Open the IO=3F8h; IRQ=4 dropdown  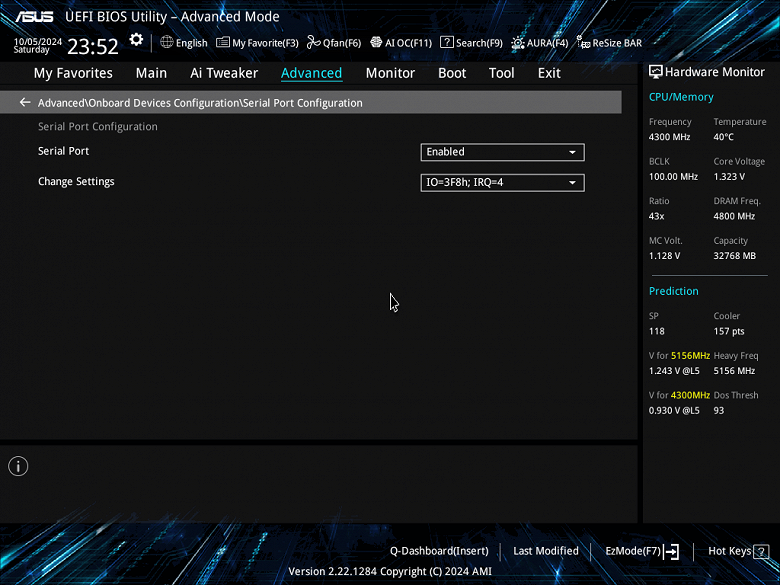coord(502,183)
